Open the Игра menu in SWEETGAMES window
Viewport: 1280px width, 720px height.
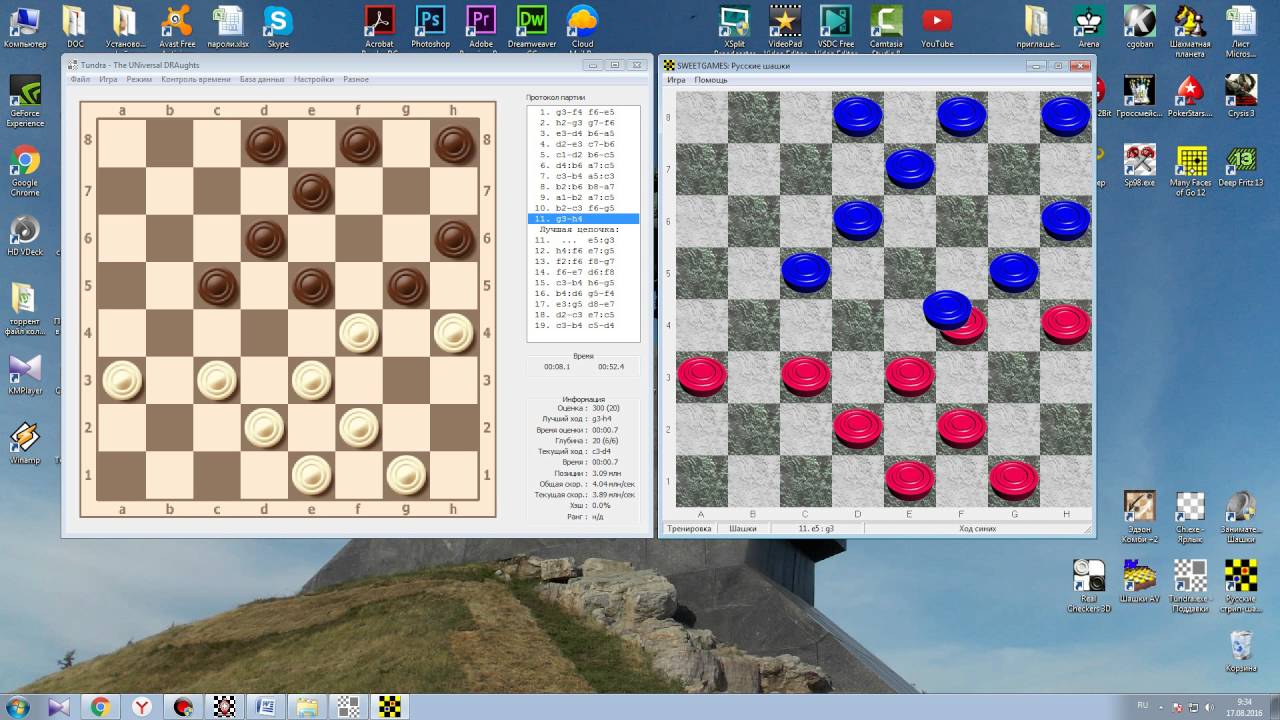click(x=676, y=80)
